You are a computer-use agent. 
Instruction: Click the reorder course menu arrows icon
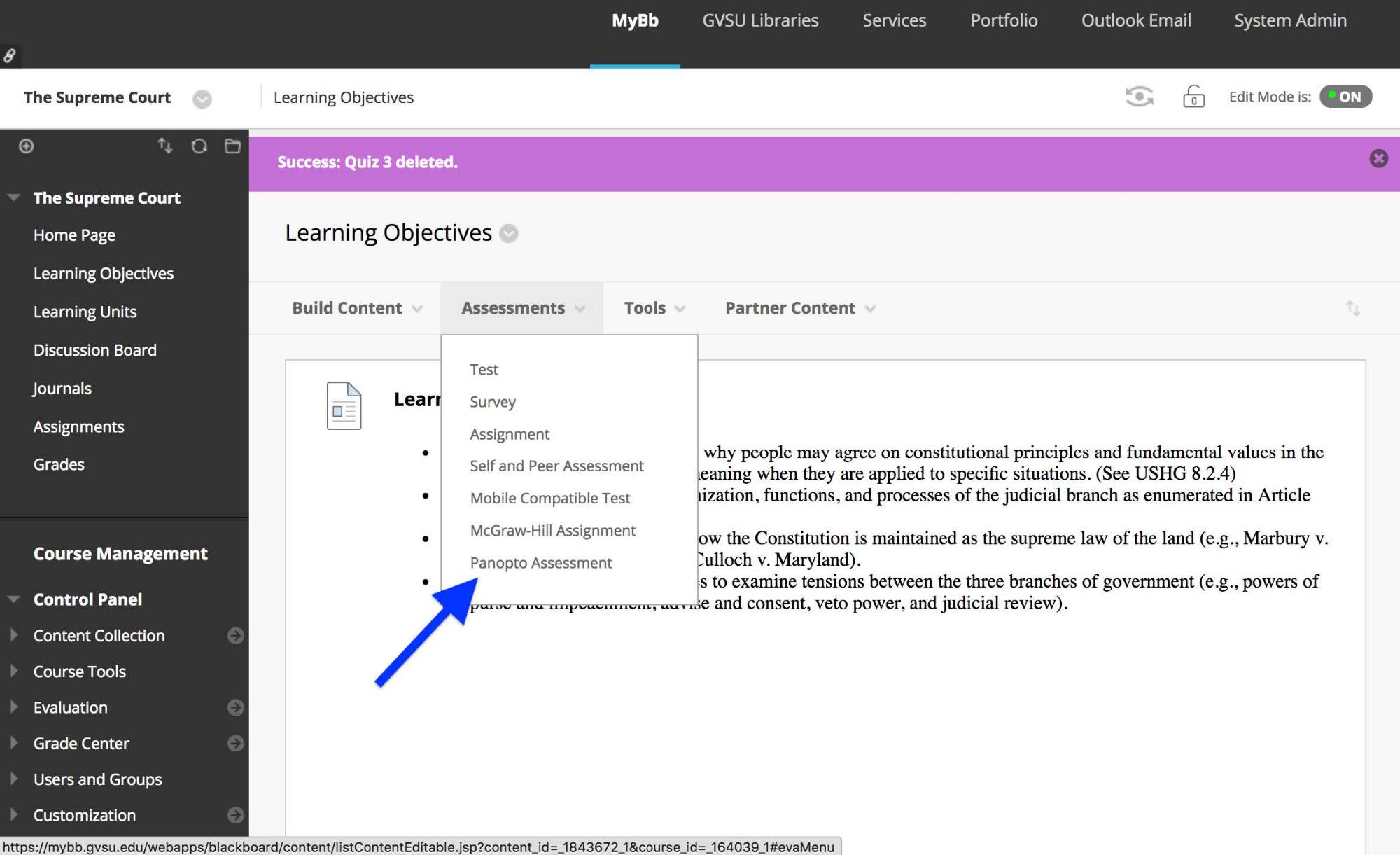(165, 146)
